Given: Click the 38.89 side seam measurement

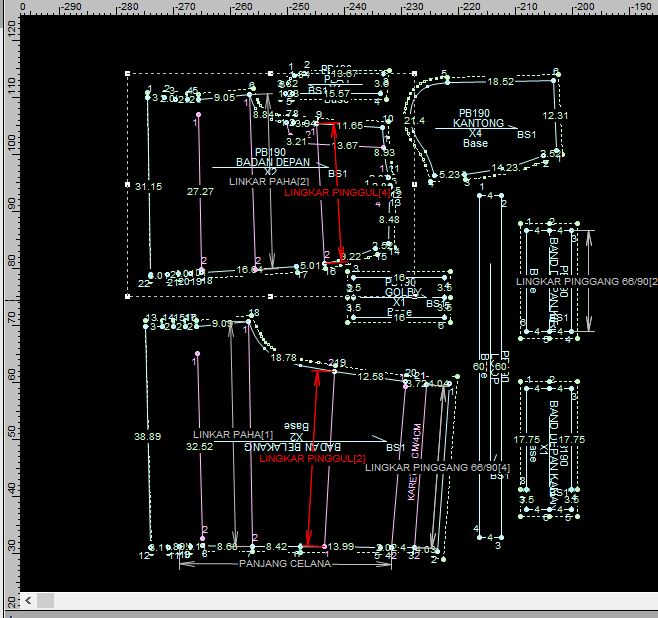Looking at the screenshot, I should click(x=147, y=437).
